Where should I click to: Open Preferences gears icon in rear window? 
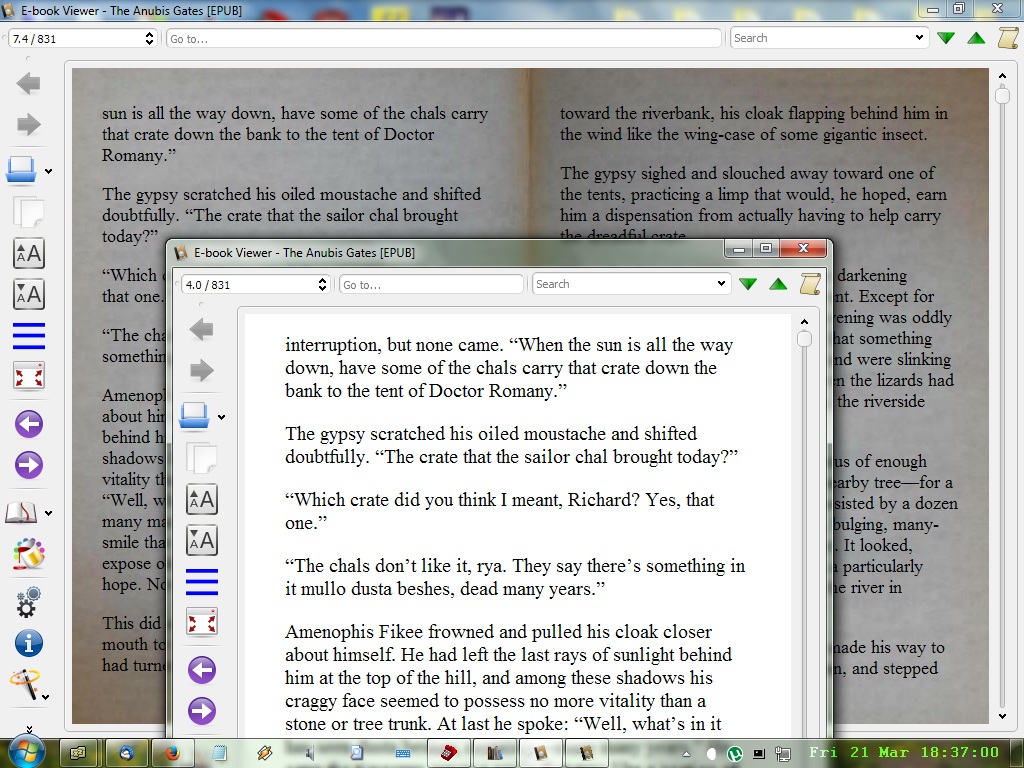tap(29, 601)
